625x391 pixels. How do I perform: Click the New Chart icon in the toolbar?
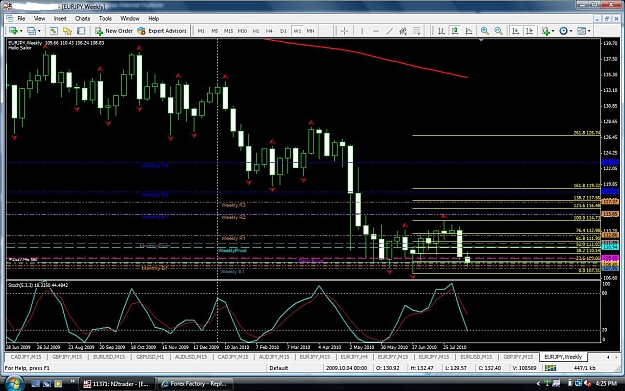coord(13,31)
